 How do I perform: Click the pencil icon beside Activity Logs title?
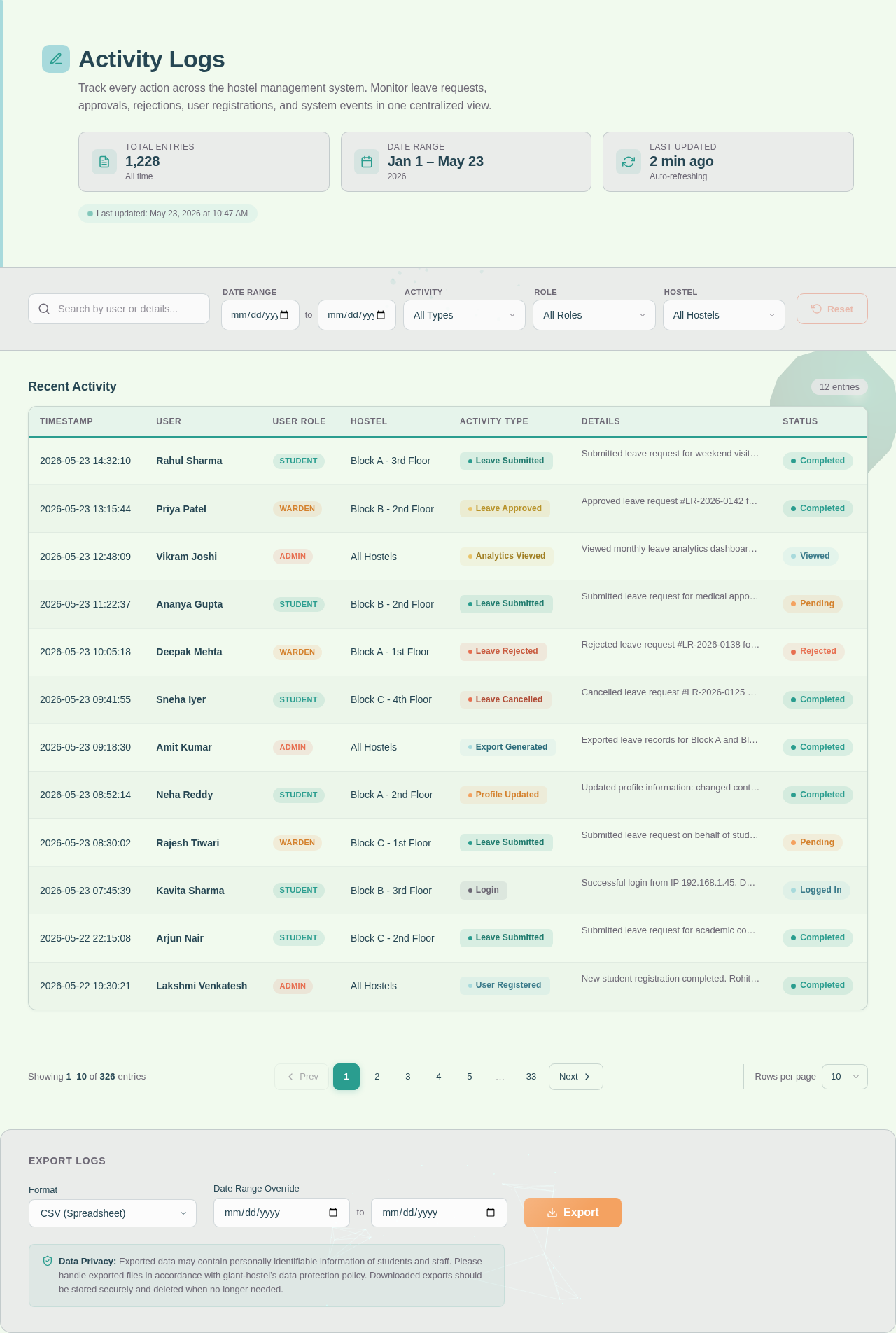56,59
